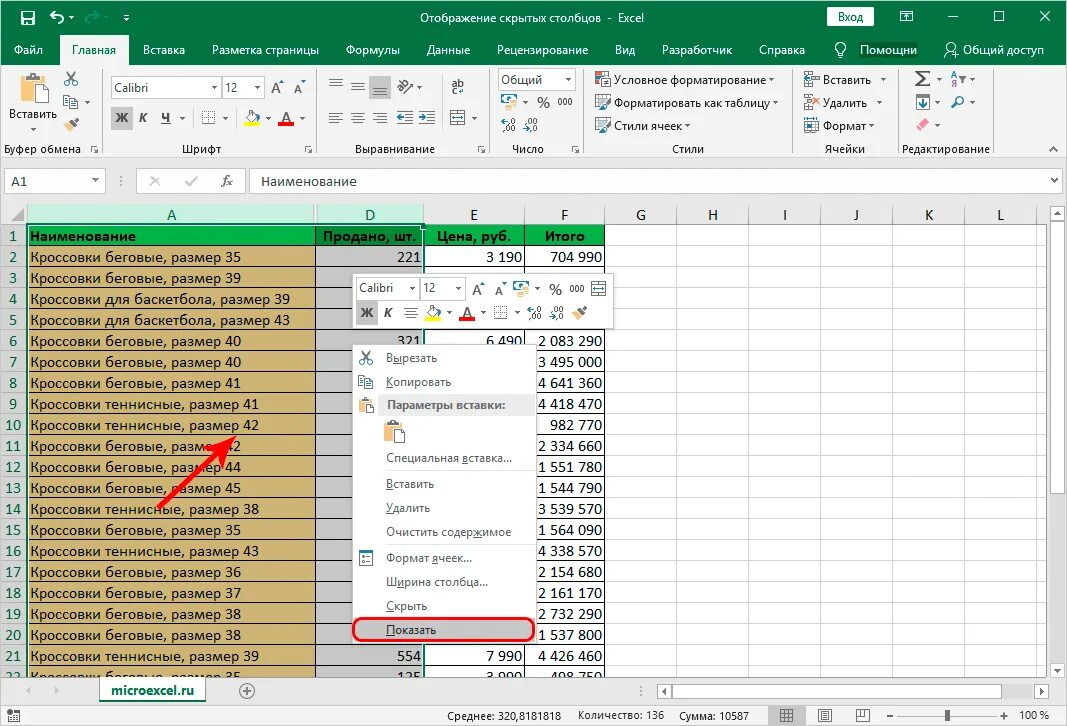Open the Файл tab

point(28,50)
